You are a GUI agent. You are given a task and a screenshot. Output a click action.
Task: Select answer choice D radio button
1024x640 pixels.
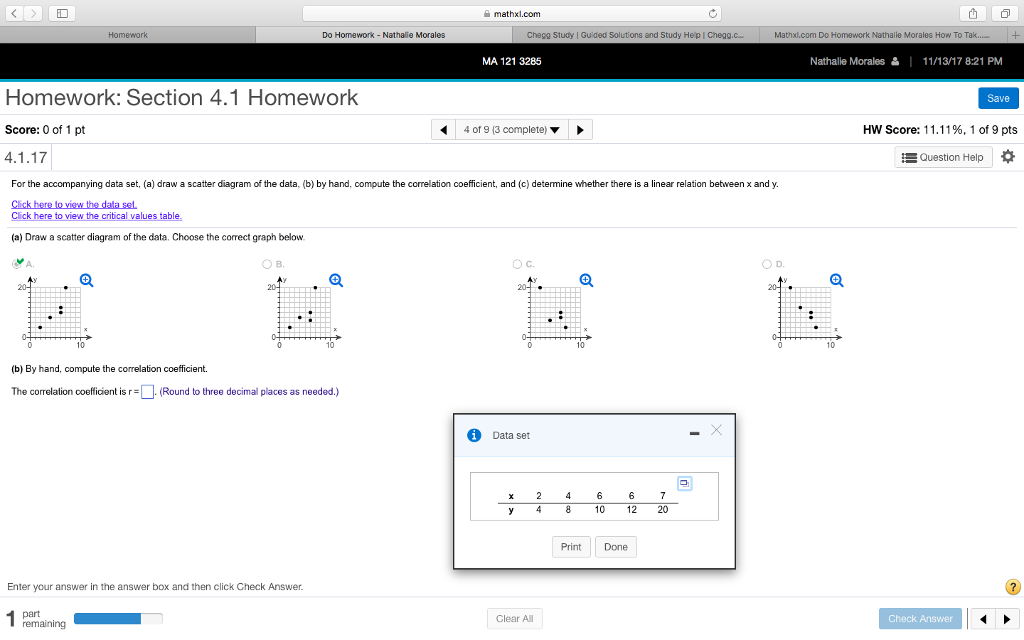click(x=766, y=263)
